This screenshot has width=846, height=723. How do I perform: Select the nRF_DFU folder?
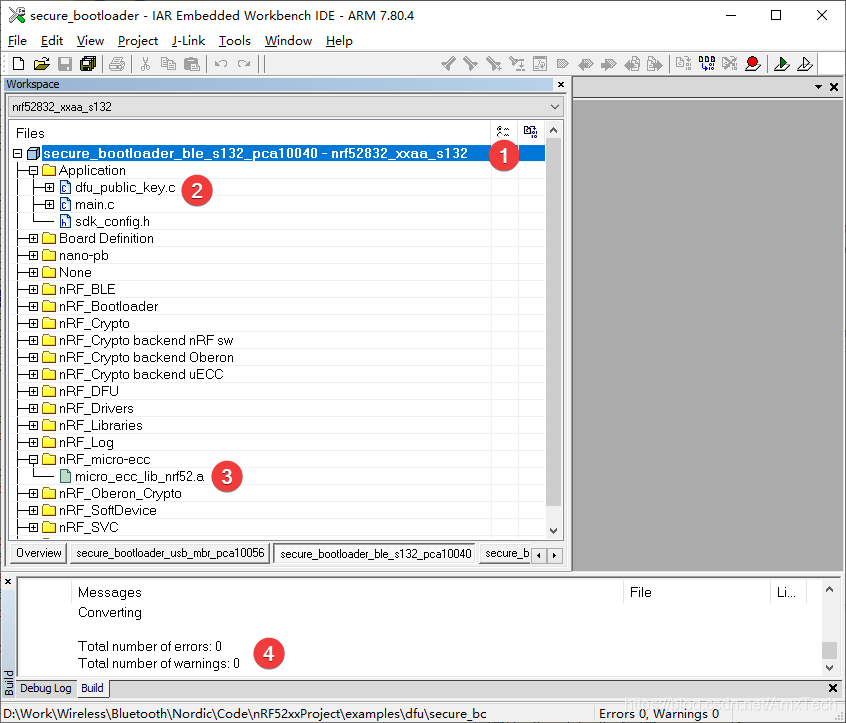pyautogui.click(x=88, y=391)
